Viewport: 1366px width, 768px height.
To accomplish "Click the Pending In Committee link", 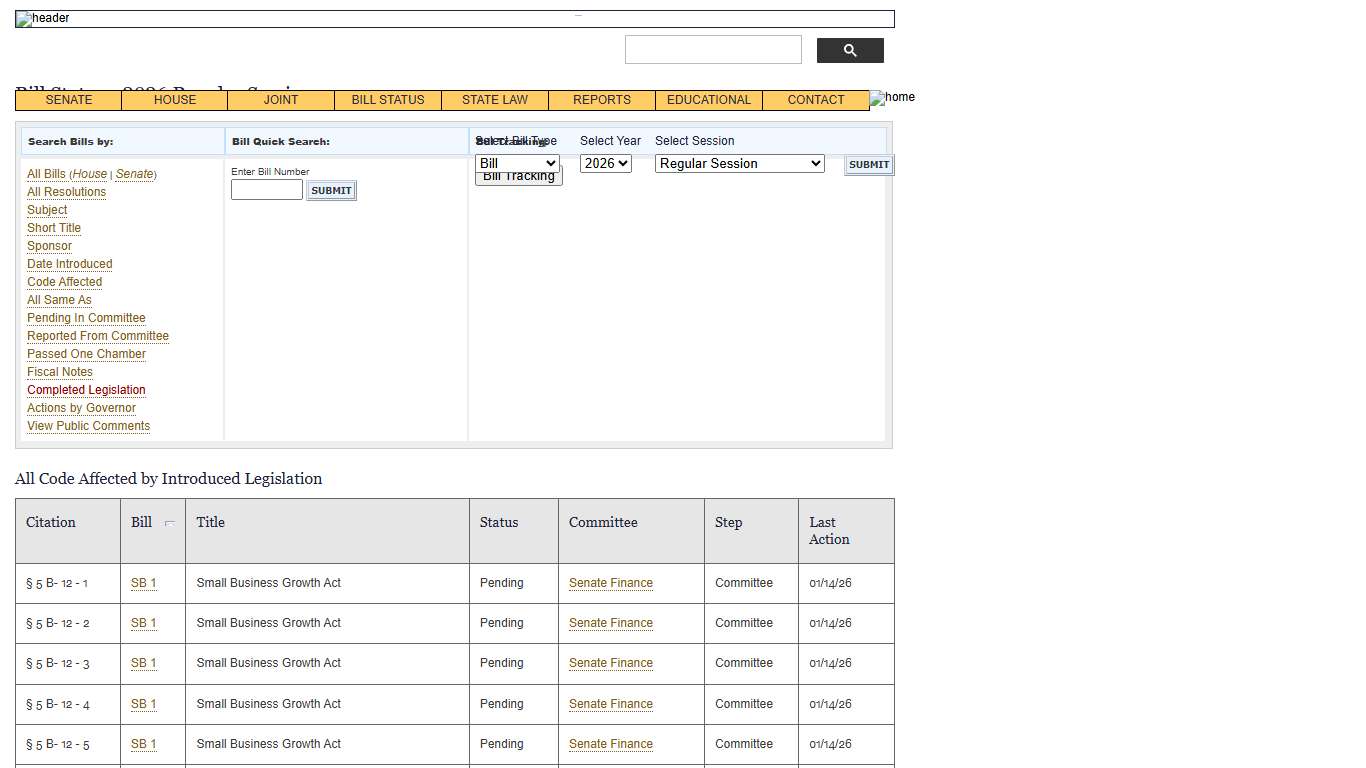I will pos(86,317).
